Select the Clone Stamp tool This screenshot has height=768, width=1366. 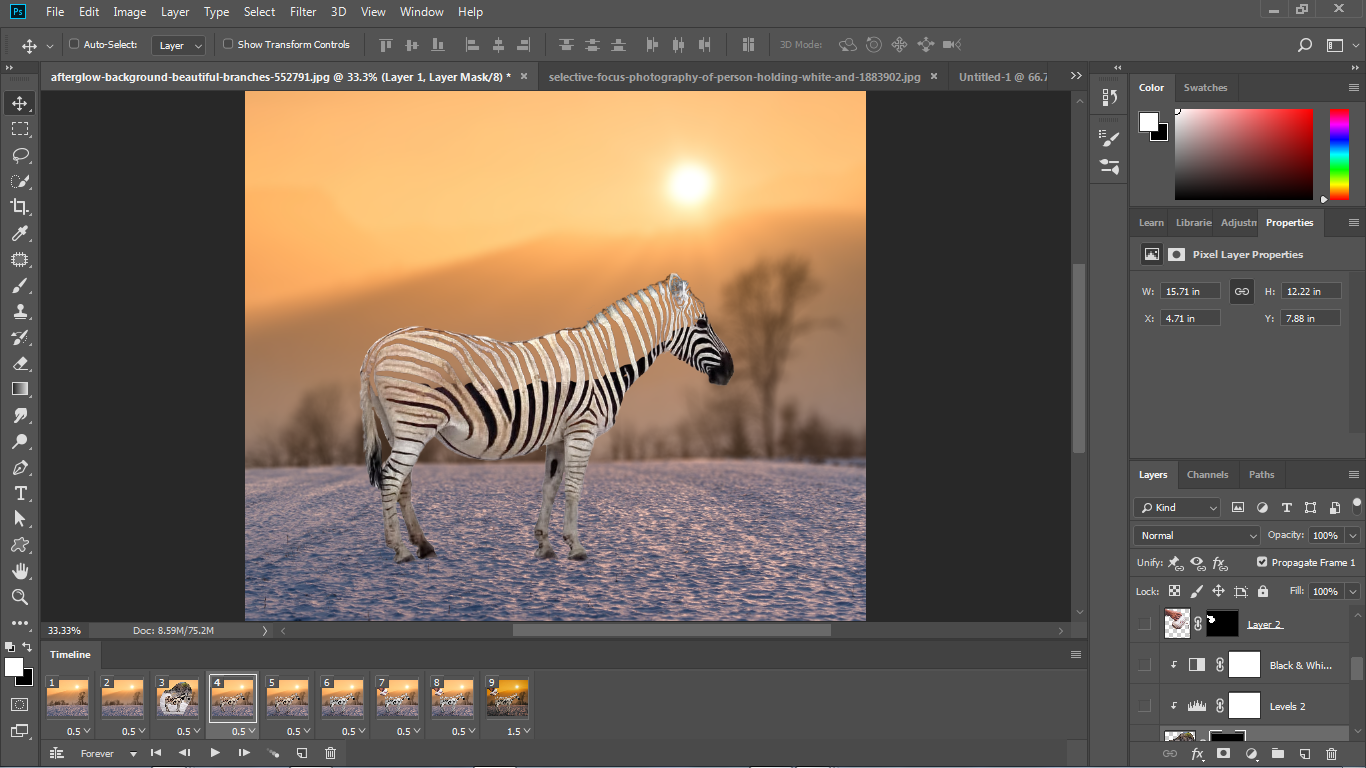20,311
